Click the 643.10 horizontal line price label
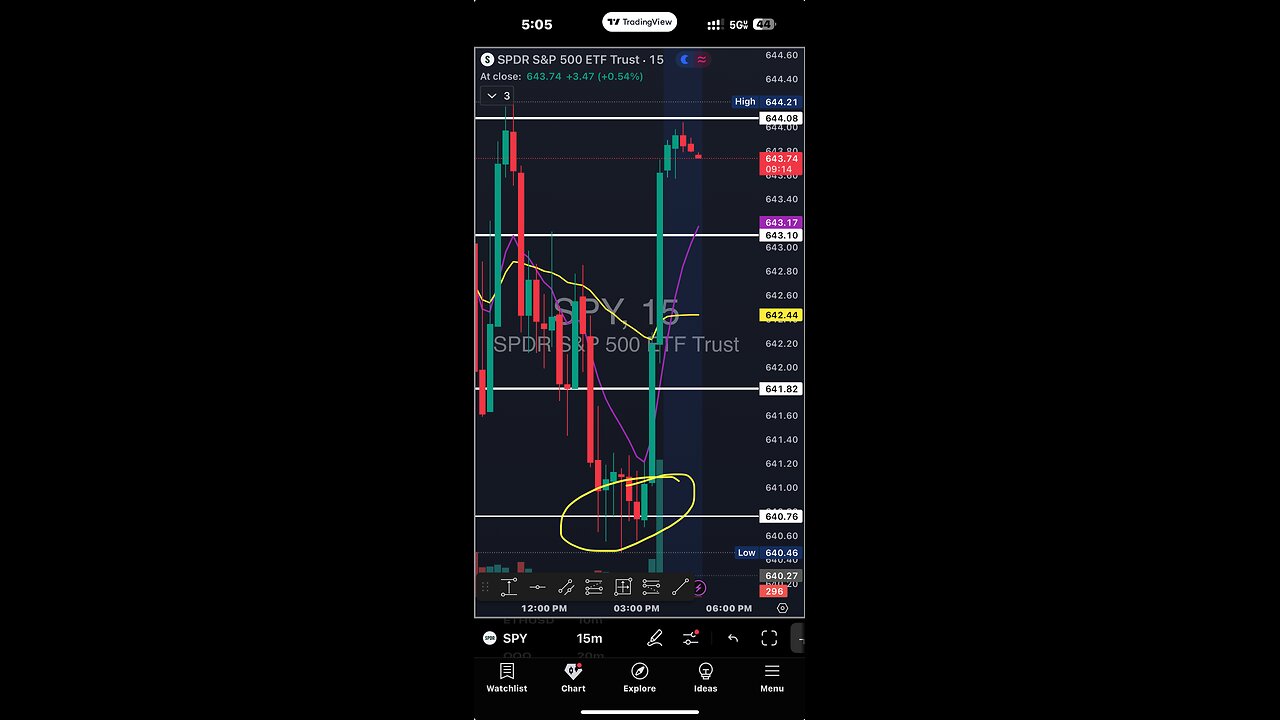1280x720 pixels. [x=781, y=235]
